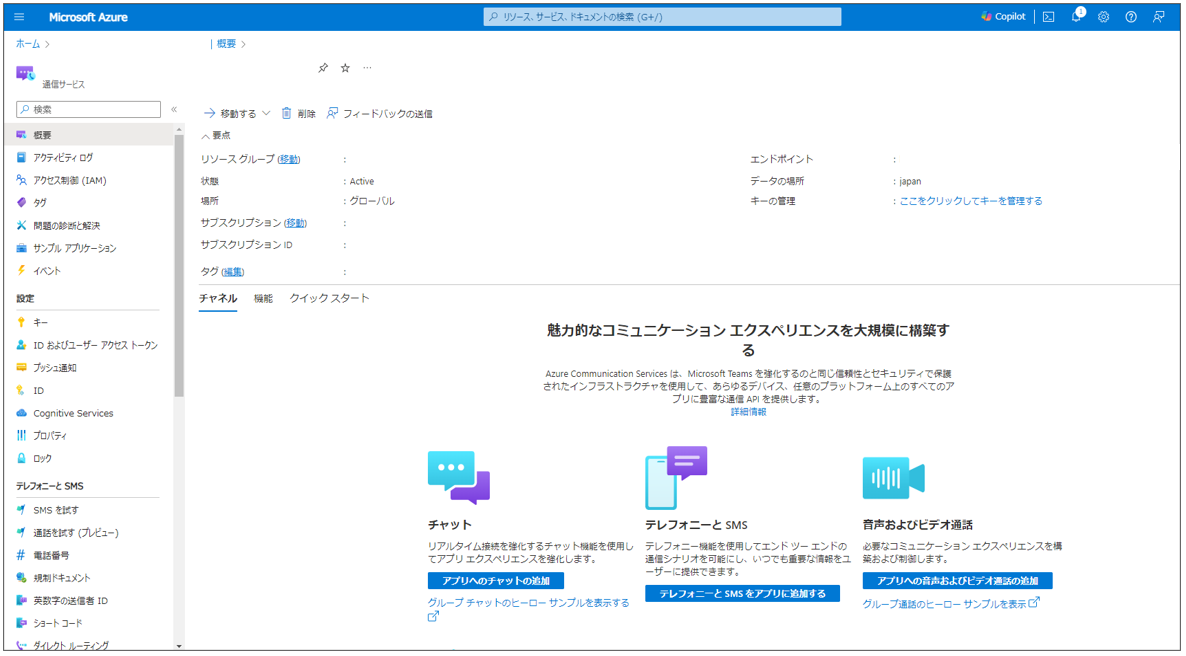The width and height of the screenshot is (1186, 656).
Task: Click the sidebar scrollbar down arrow
Action: tap(179, 646)
